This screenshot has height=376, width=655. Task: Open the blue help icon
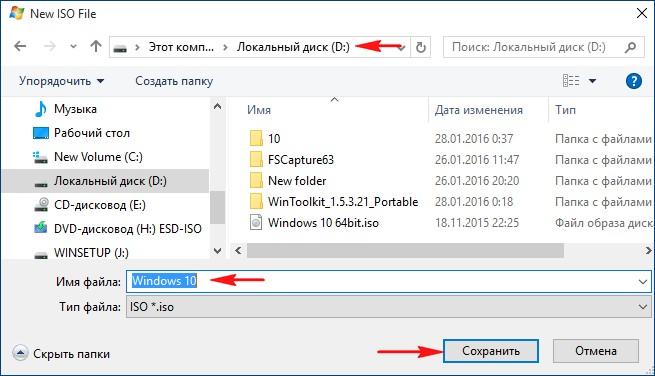(x=634, y=81)
